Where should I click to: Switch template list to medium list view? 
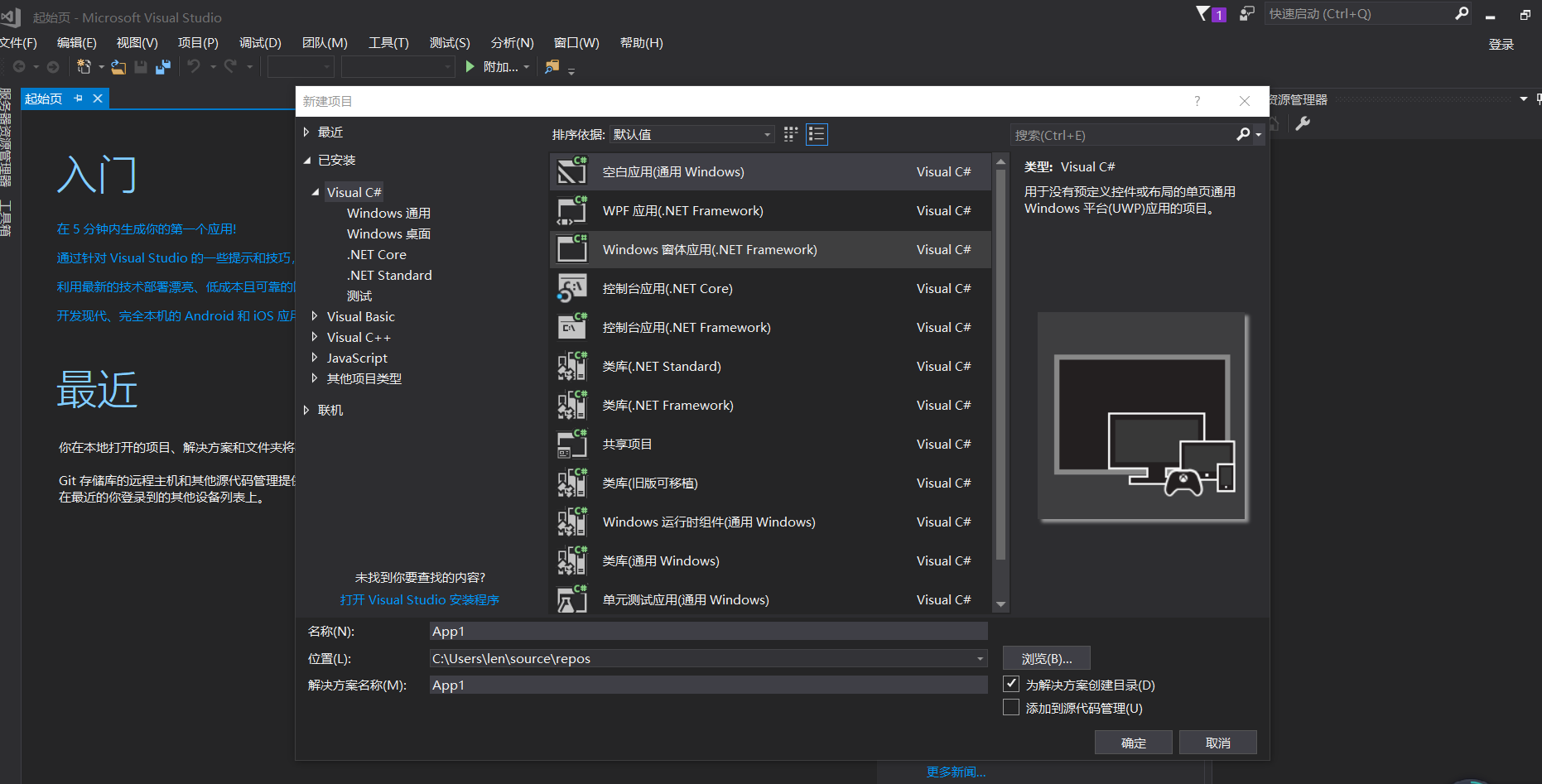[x=817, y=134]
